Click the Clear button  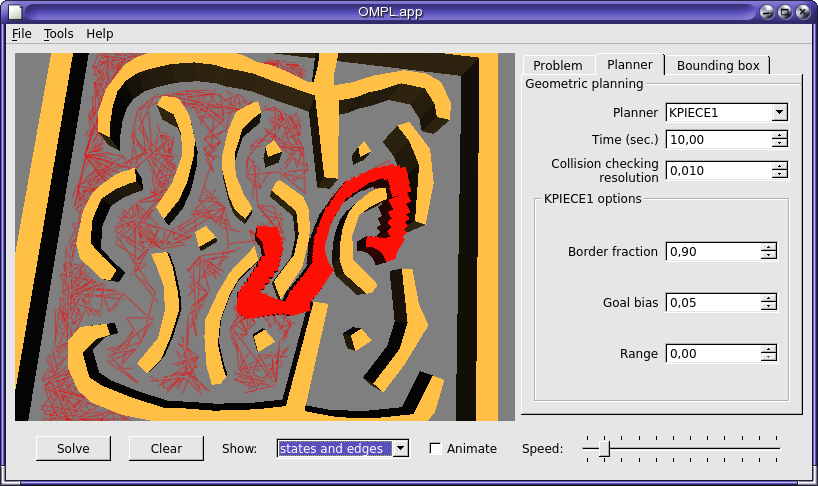166,448
